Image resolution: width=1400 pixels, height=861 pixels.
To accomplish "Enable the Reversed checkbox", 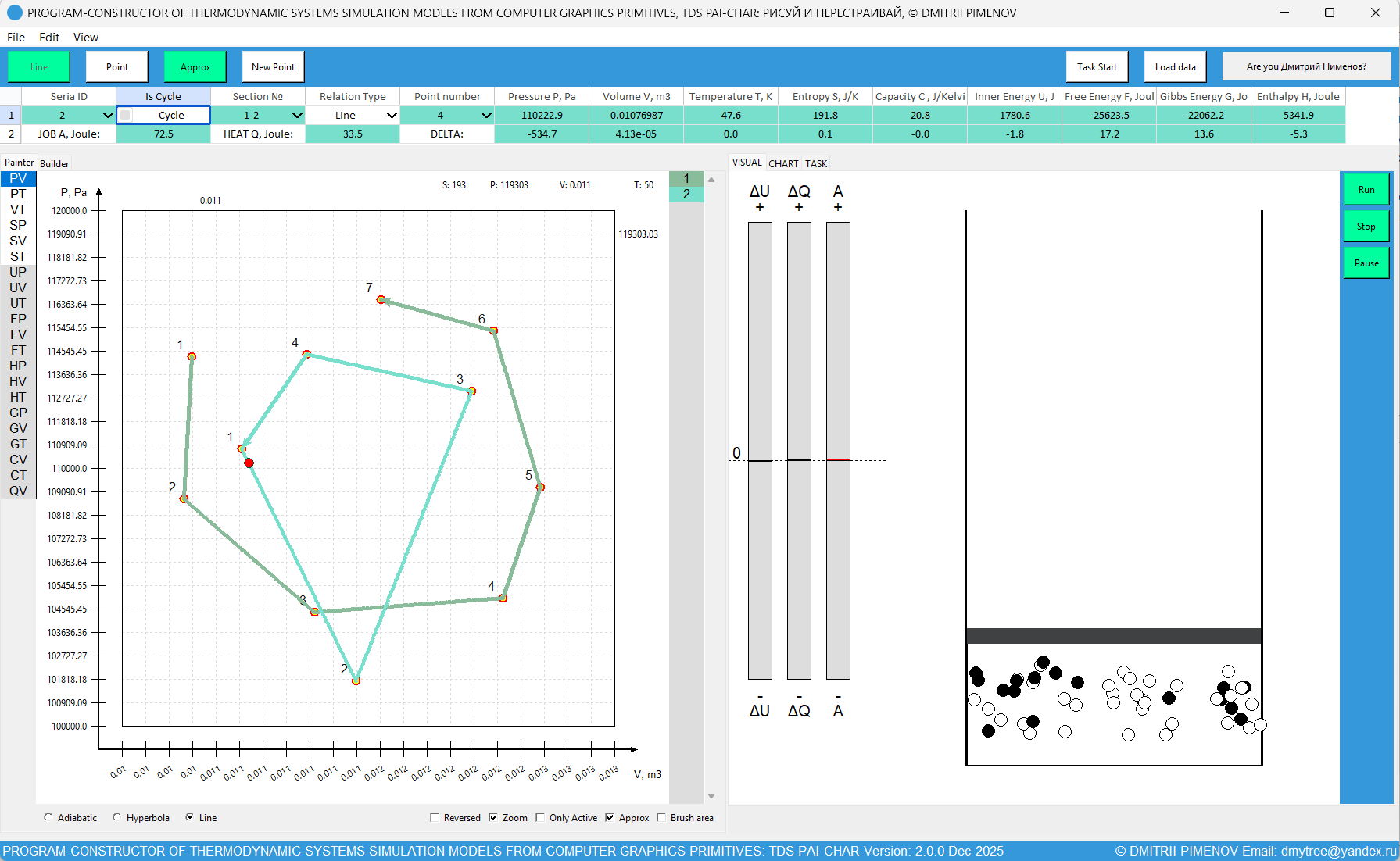I will [x=435, y=818].
